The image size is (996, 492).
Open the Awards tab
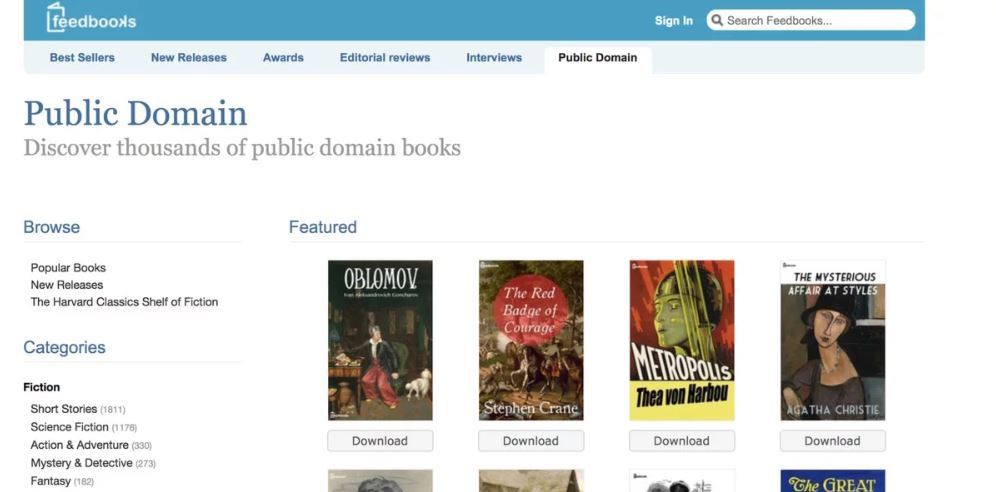click(283, 58)
